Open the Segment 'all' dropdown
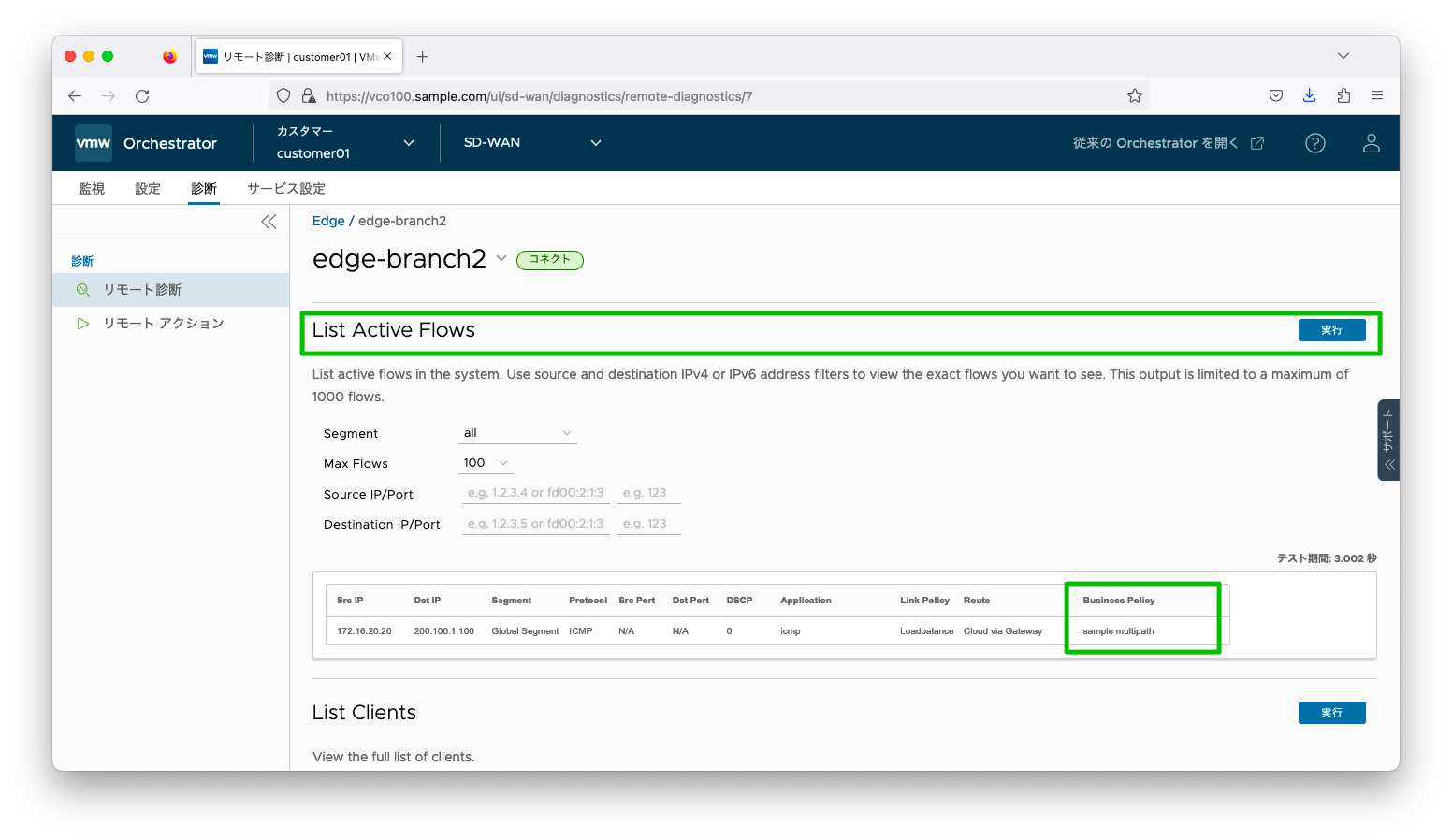Screen dimensions: 1452x840 [518, 433]
